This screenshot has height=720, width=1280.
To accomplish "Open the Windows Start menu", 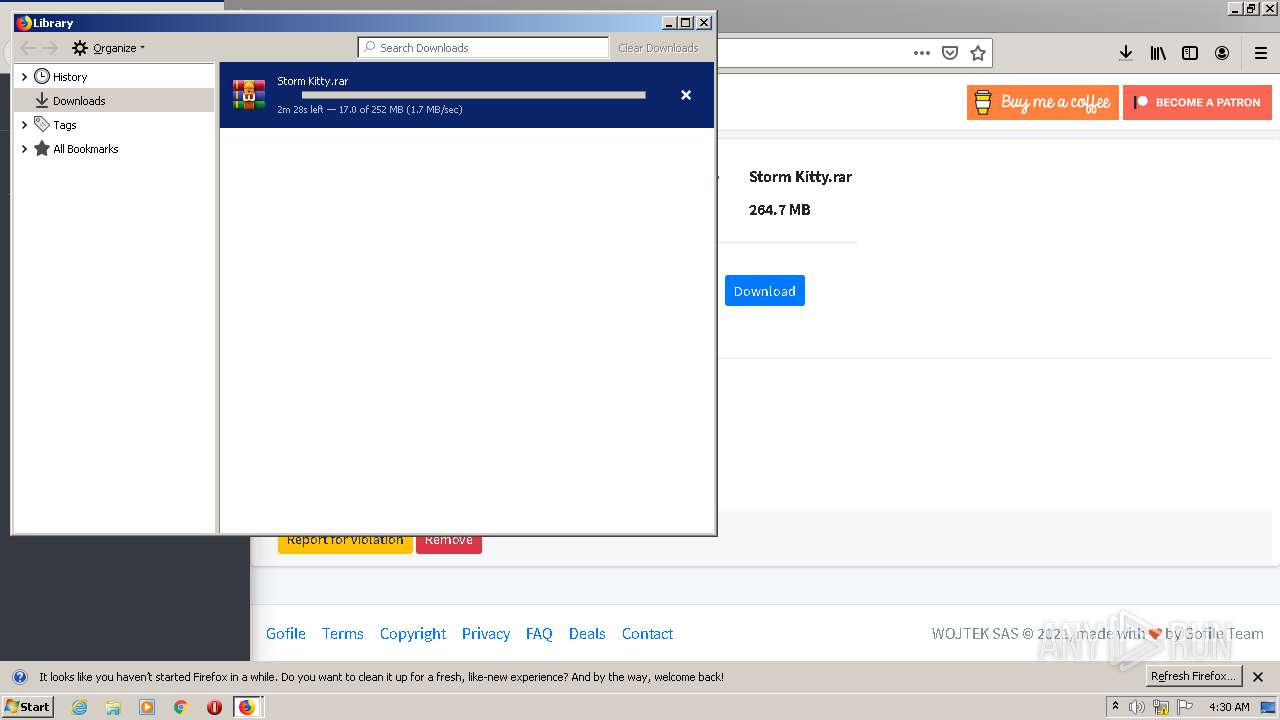I will [27, 707].
